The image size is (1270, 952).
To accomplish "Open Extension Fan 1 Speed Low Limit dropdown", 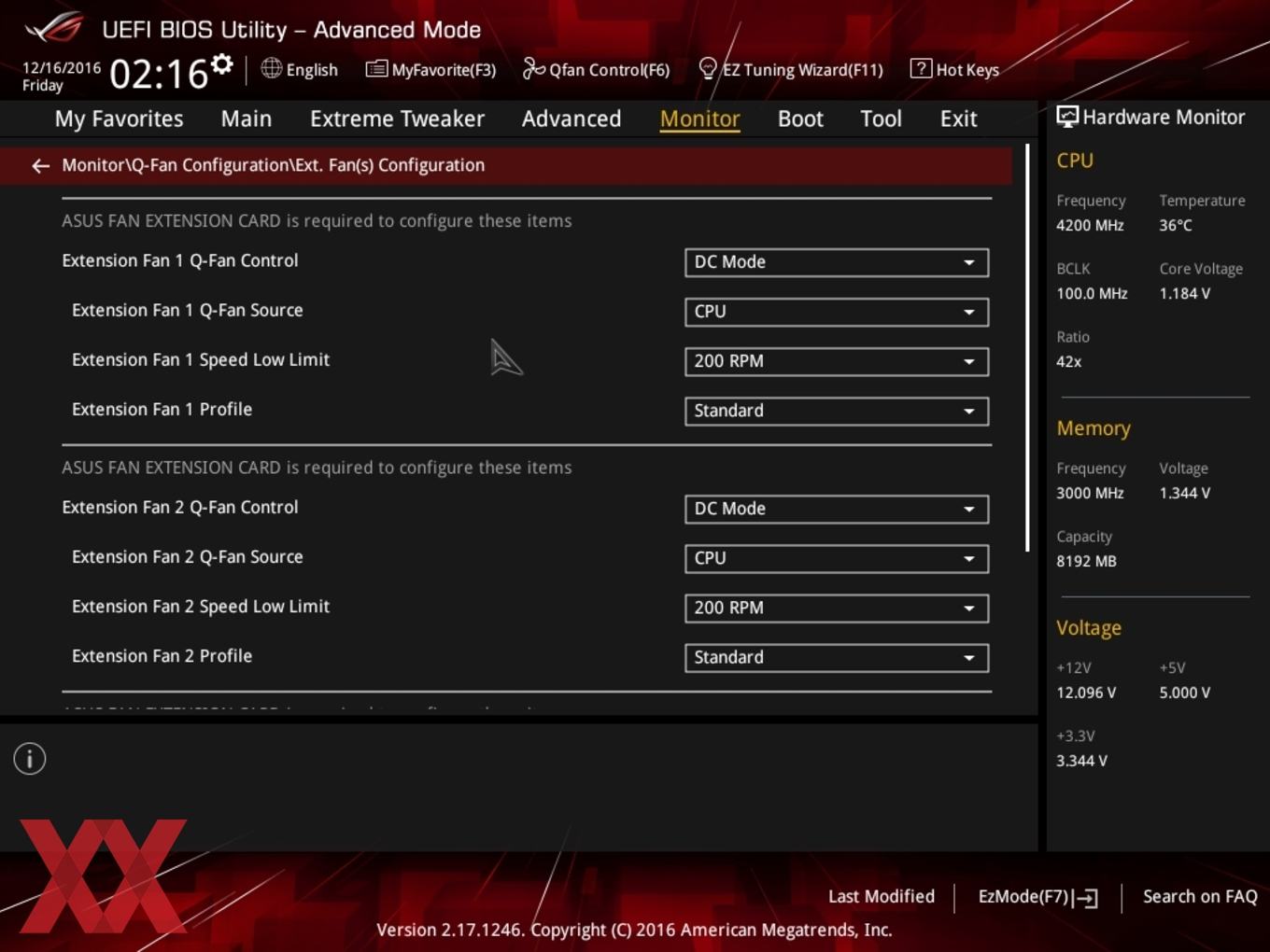I will (x=837, y=361).
